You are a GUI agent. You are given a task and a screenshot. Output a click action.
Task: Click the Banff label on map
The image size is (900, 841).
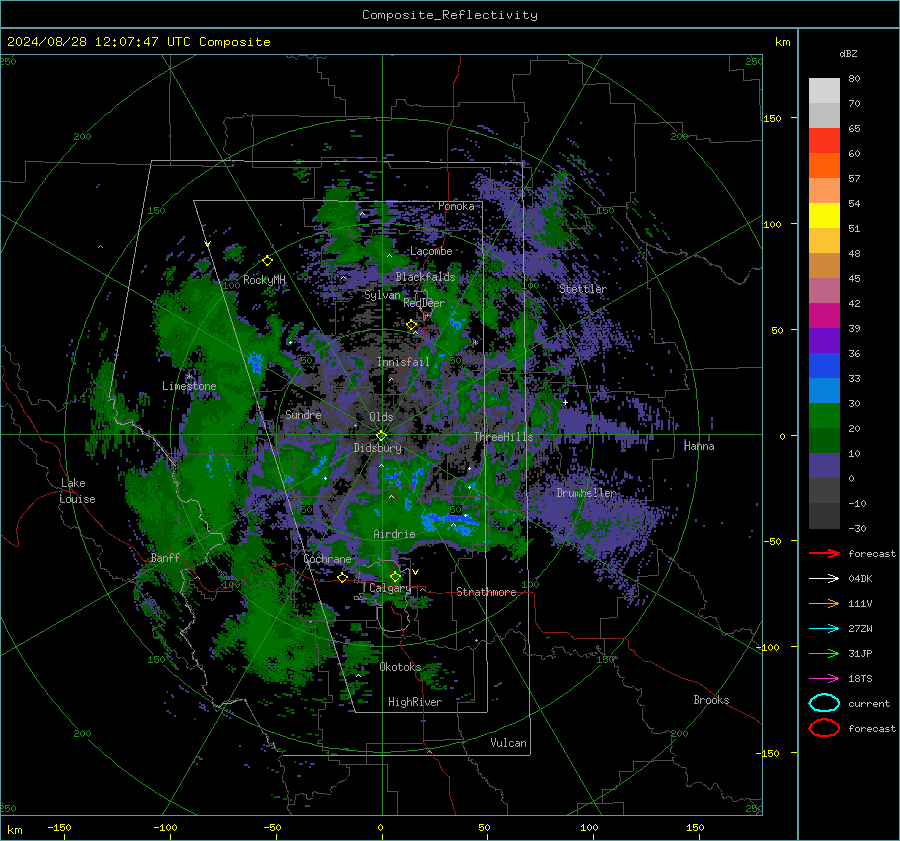click(x=165, y=557)
